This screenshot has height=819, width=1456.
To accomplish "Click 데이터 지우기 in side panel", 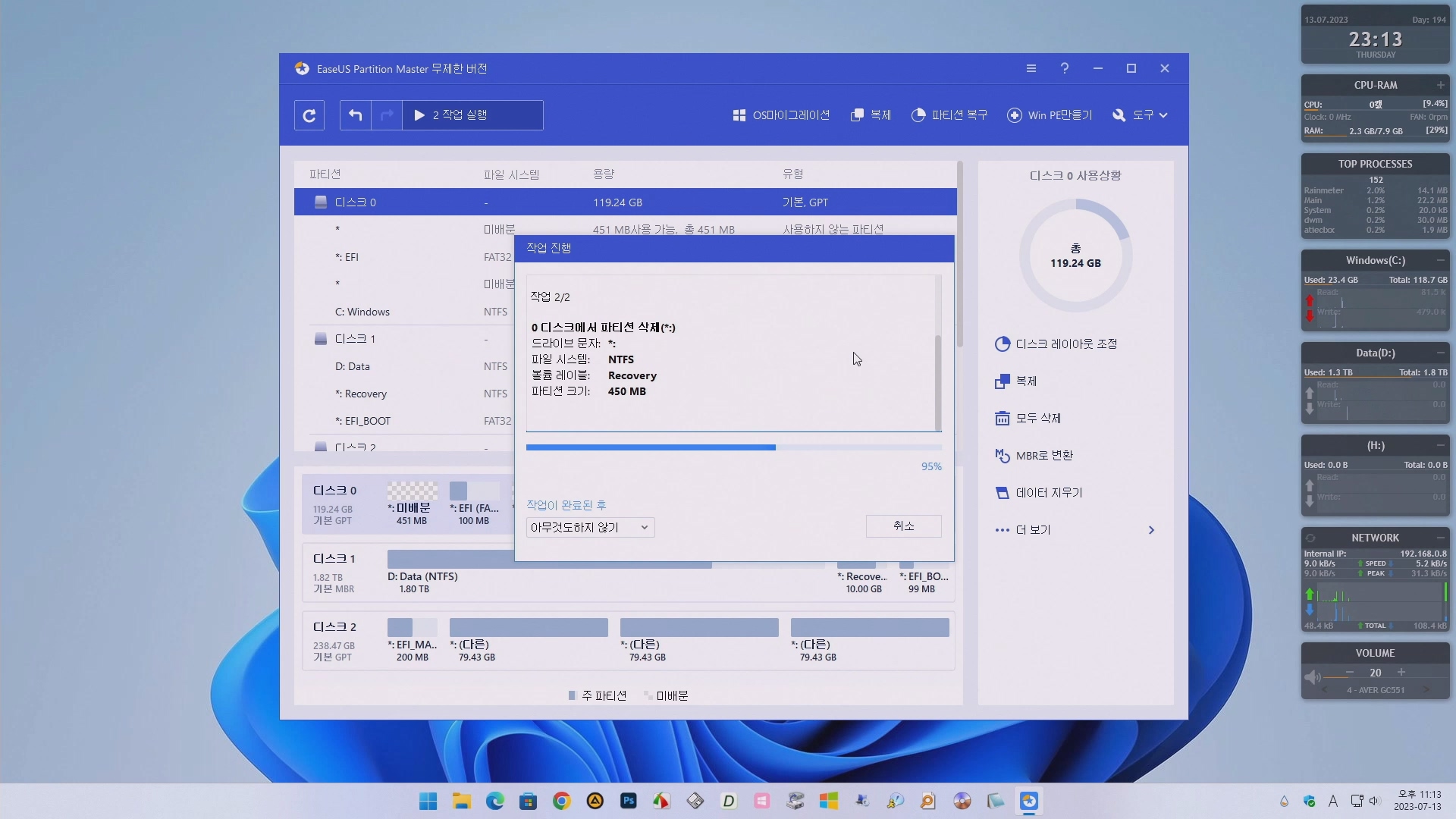I will pos(1038,493).
